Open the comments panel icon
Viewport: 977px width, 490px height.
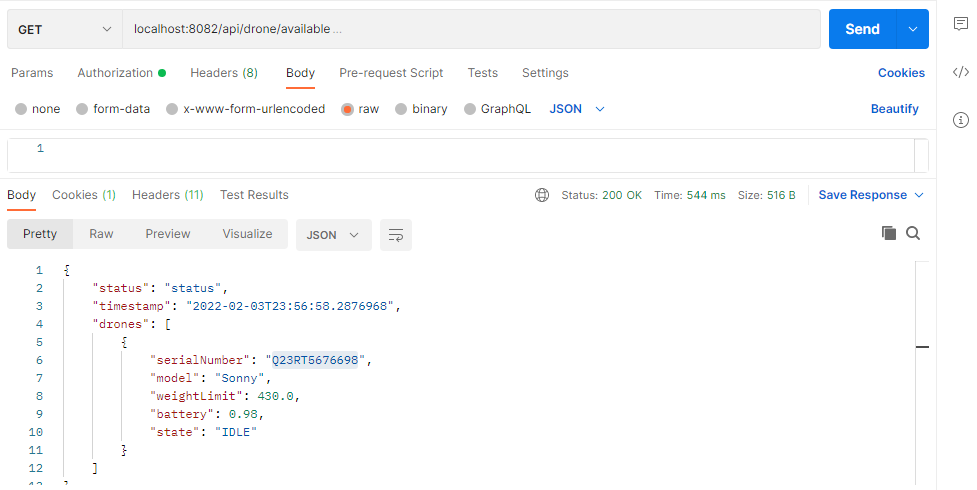click(x=960, y=24)
